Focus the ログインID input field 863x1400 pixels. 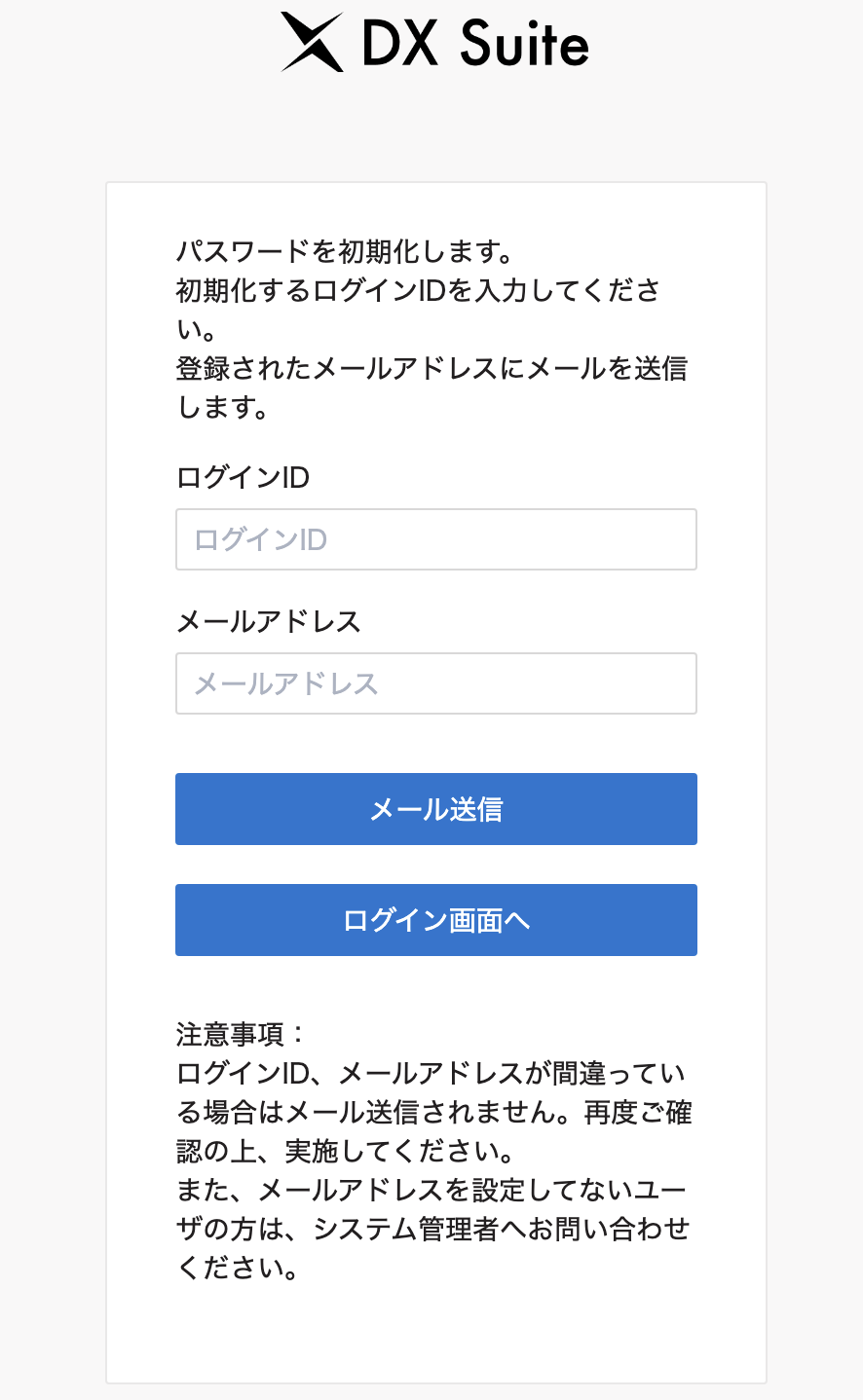point(435,539)
